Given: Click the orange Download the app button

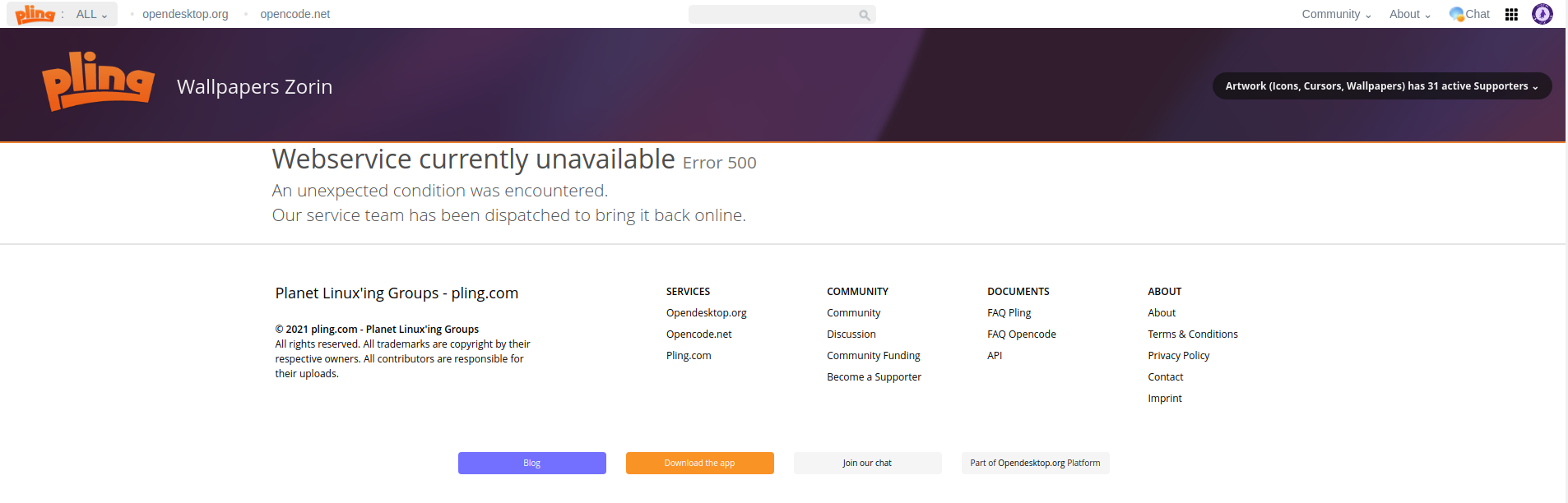Looking at the screenshot, I should click(700, 463).
